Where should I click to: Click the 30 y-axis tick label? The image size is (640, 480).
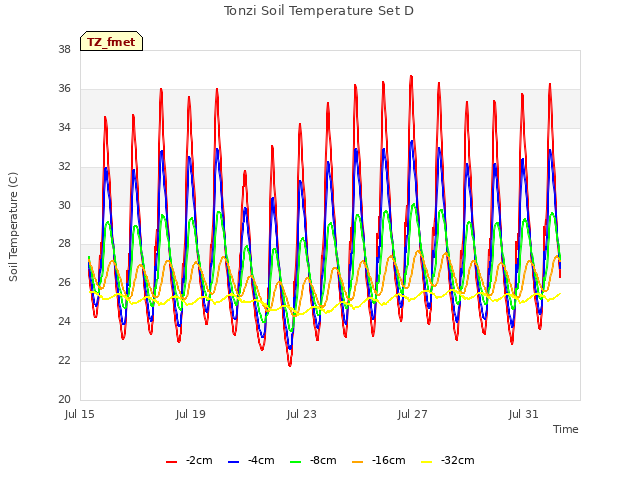(x=64, y=205)
